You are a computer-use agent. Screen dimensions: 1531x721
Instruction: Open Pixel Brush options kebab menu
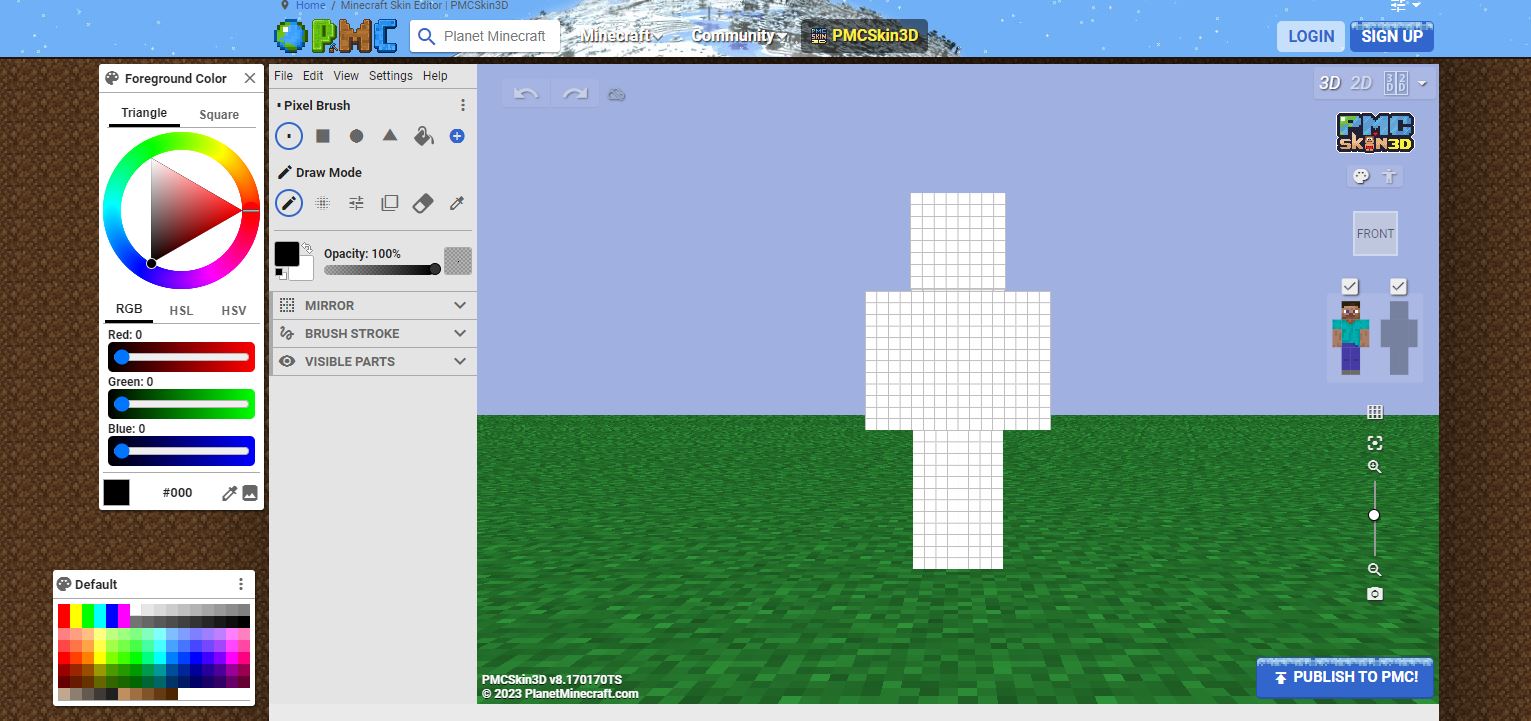[462, 105]
